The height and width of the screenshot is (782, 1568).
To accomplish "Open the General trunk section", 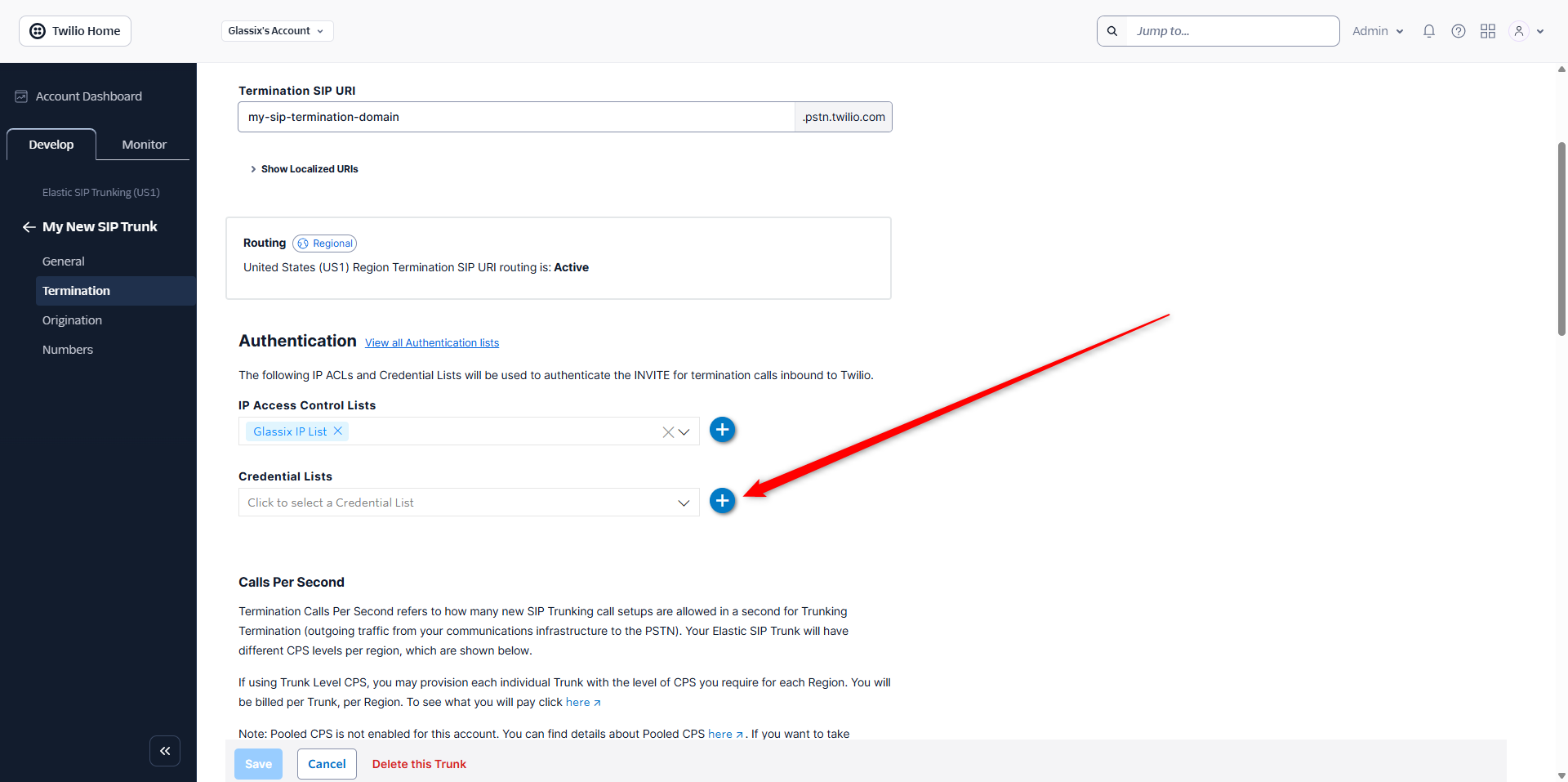I will coord(64,261).
